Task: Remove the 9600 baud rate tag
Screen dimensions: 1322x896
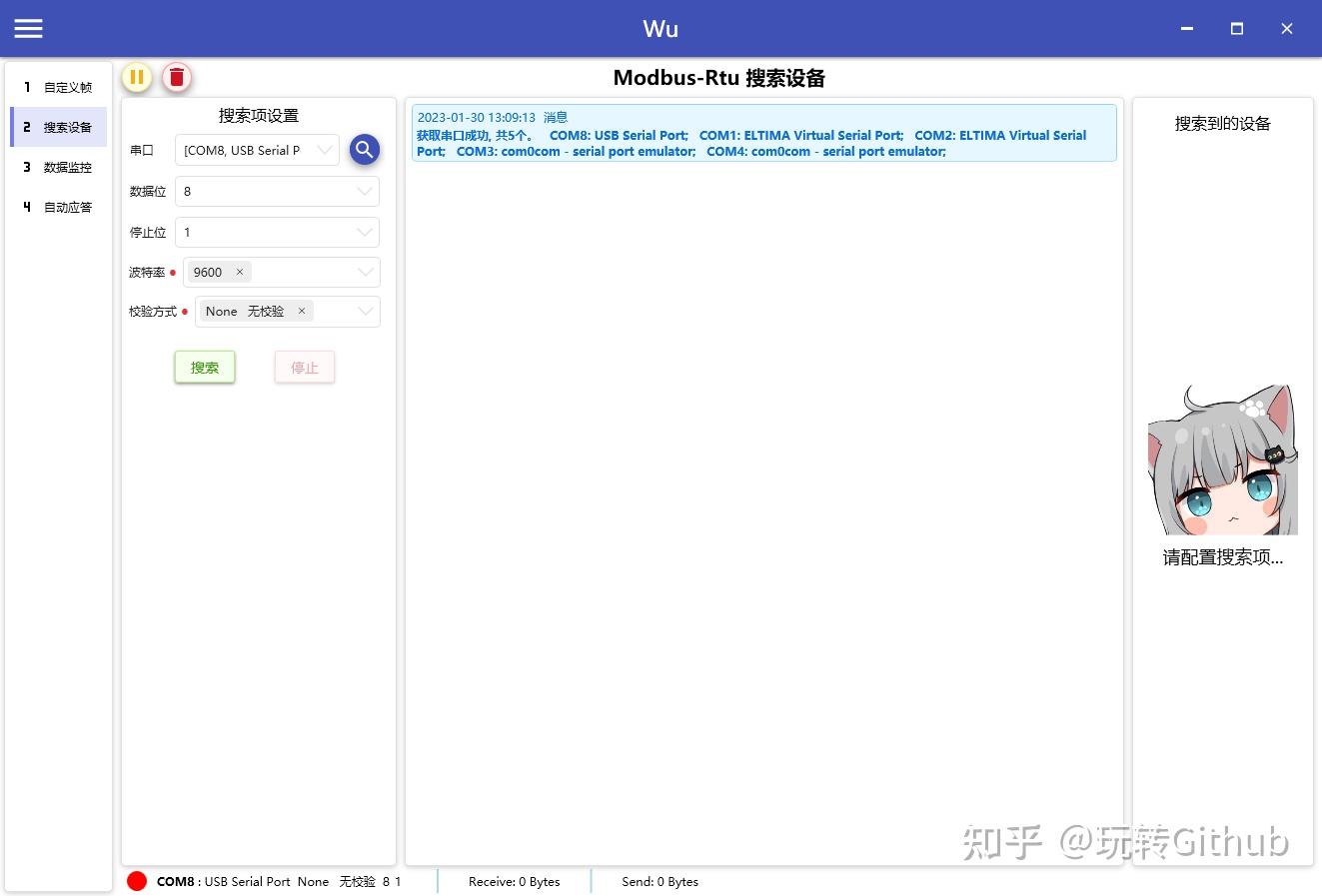Action: tap(239, 271)
